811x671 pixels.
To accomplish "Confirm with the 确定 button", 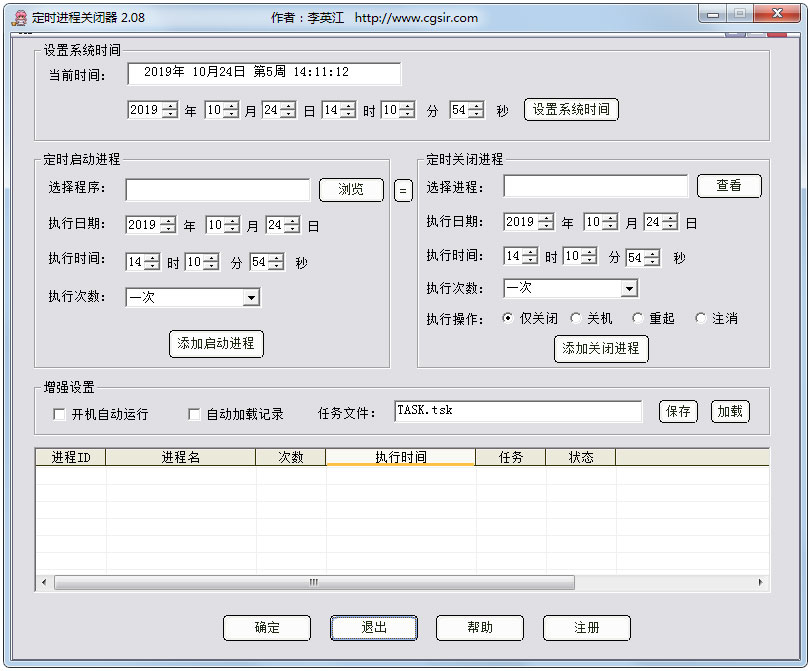I will (x=267, y=628).
